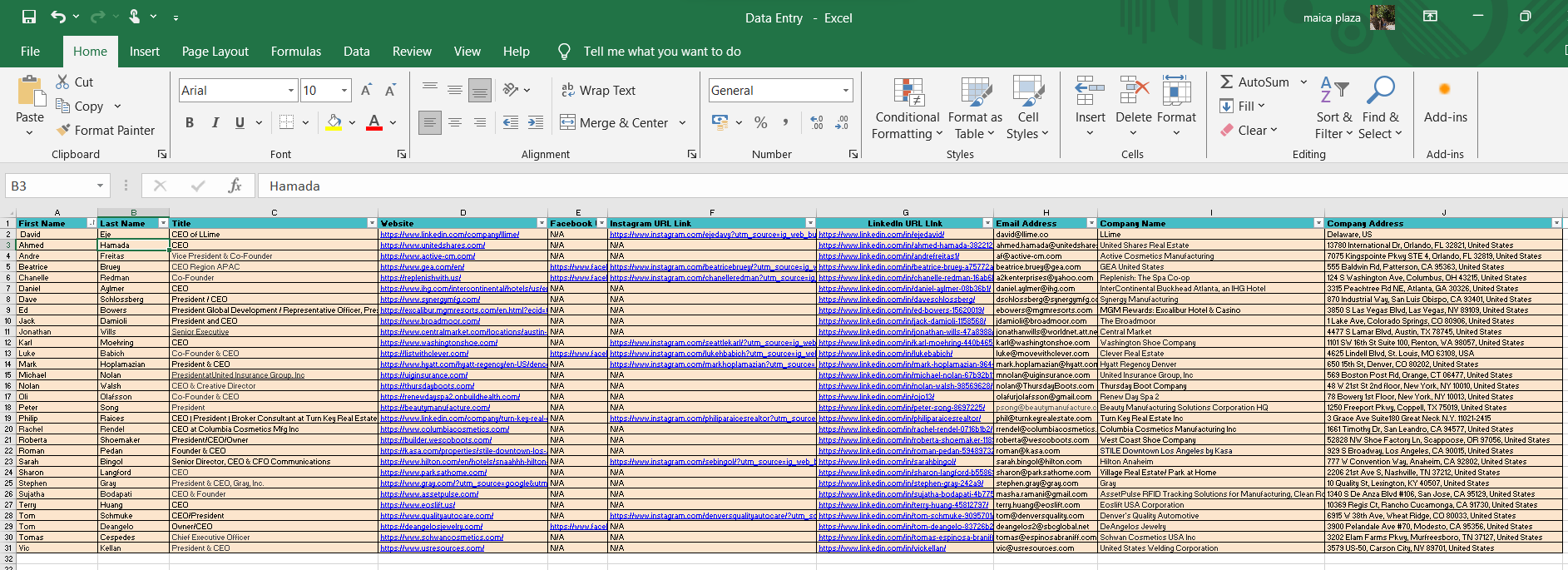Click the Insert Function fx icon
1568x570 pixels.
tap(235, 186)
